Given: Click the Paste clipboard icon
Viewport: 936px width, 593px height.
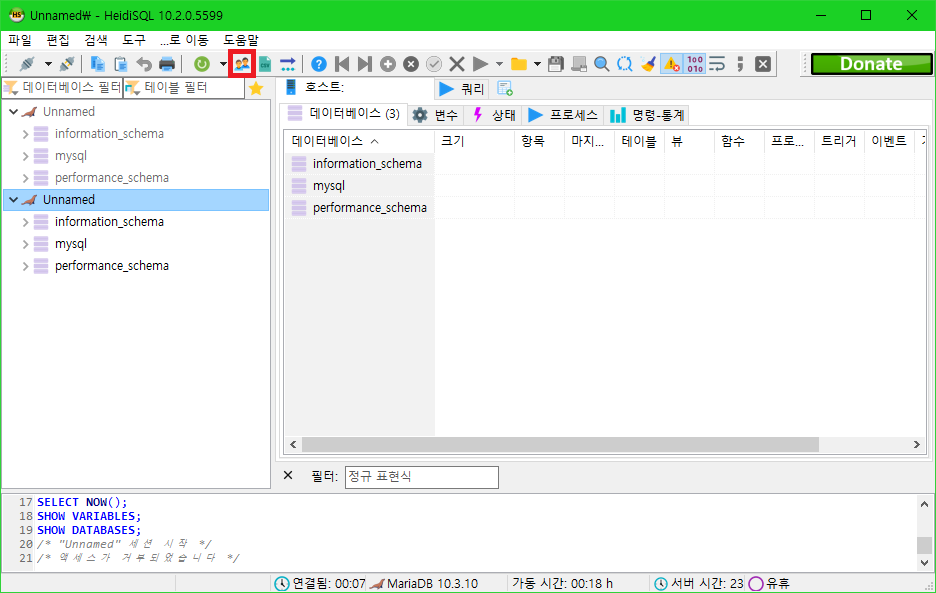Looking at the screenshot, I should [x=121, y=64].
